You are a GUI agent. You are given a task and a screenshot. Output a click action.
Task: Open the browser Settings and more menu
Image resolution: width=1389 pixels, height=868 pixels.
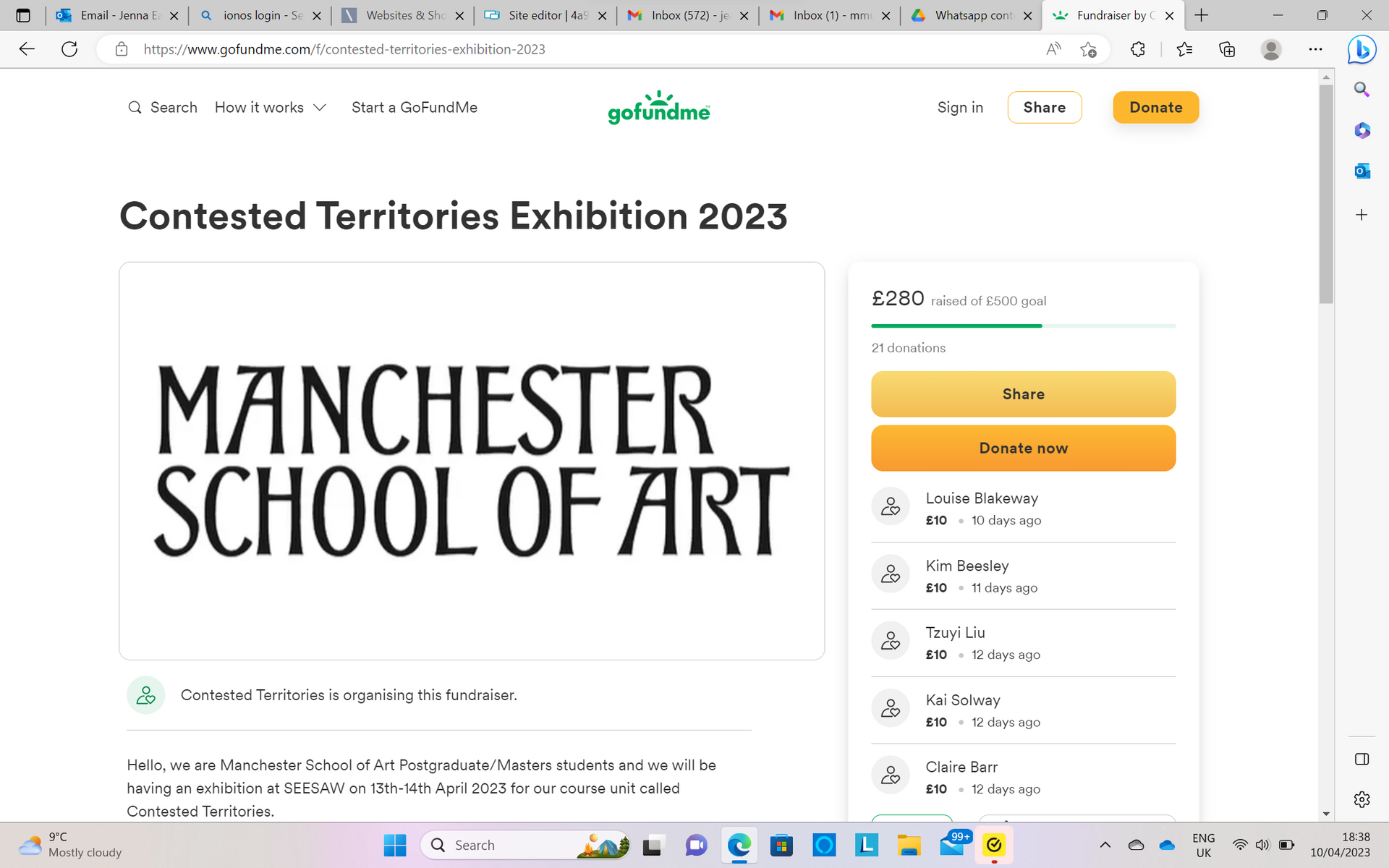(x=1315, y=49)
